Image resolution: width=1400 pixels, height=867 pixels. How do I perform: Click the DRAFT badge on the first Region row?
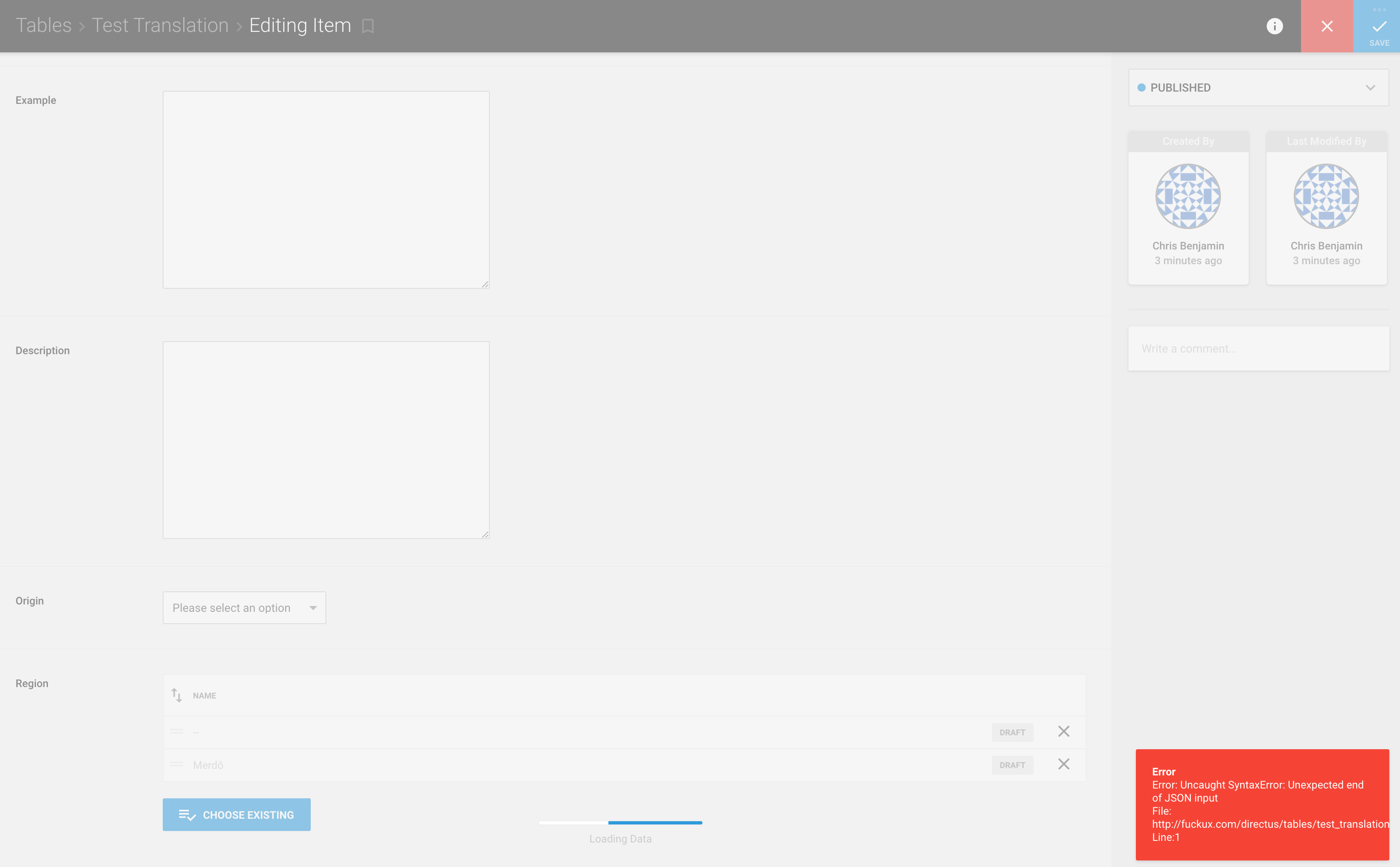pyautogui.click(x=1012, y=732)
